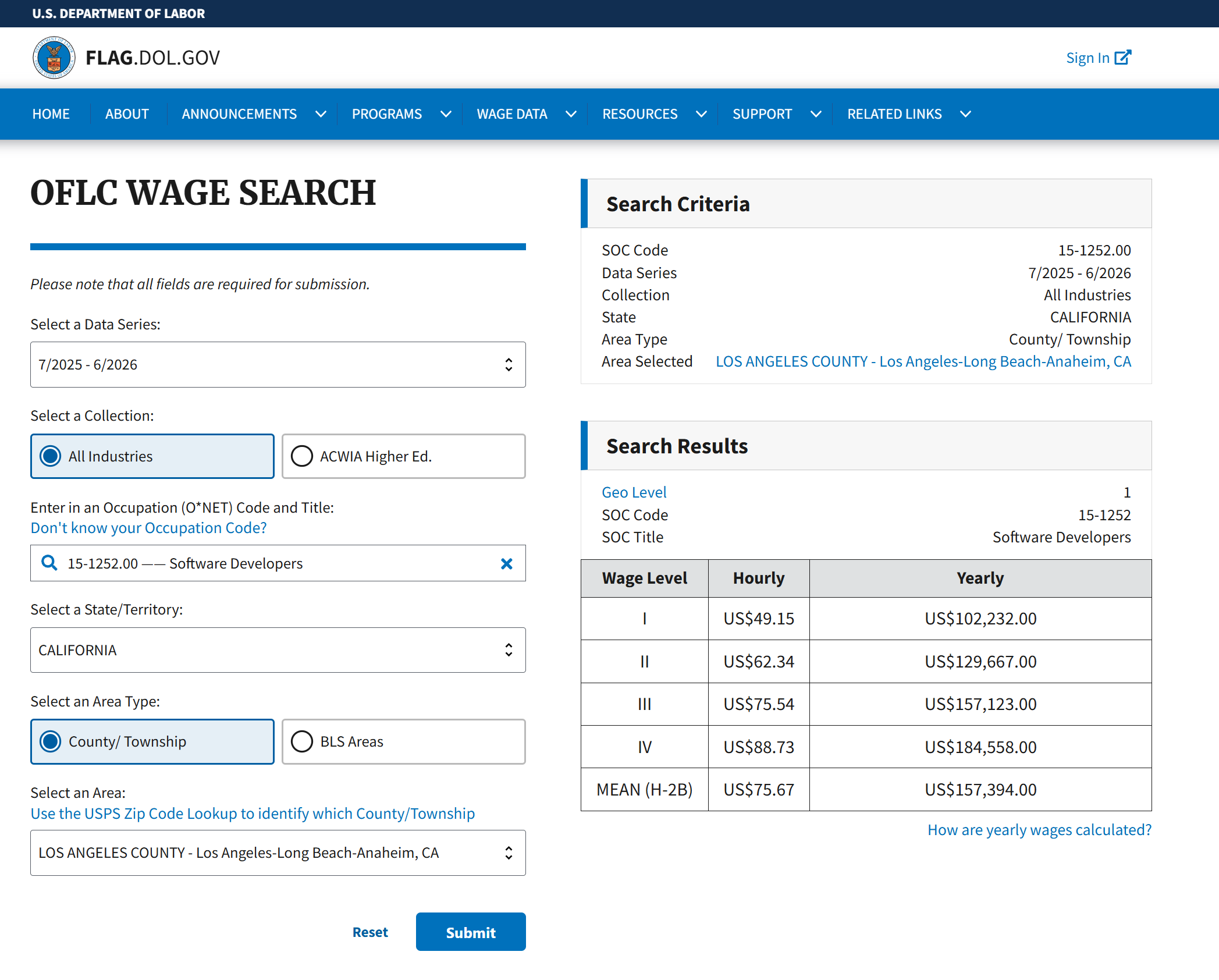Click the Reset link
Image resolution: width=1219 pixels, height=980 pixels.
[370, 932]
